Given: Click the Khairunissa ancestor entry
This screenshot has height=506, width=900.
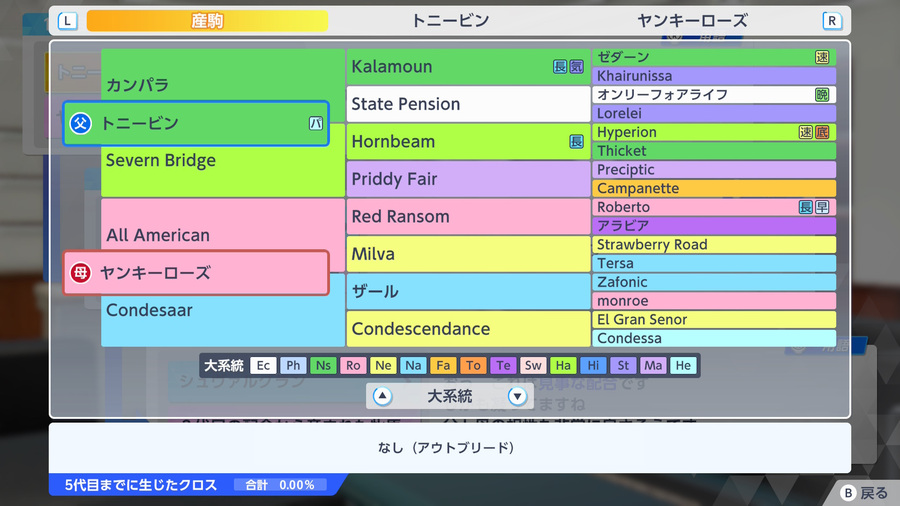Looking at the screenshot, I should click(x=714, y=76).
